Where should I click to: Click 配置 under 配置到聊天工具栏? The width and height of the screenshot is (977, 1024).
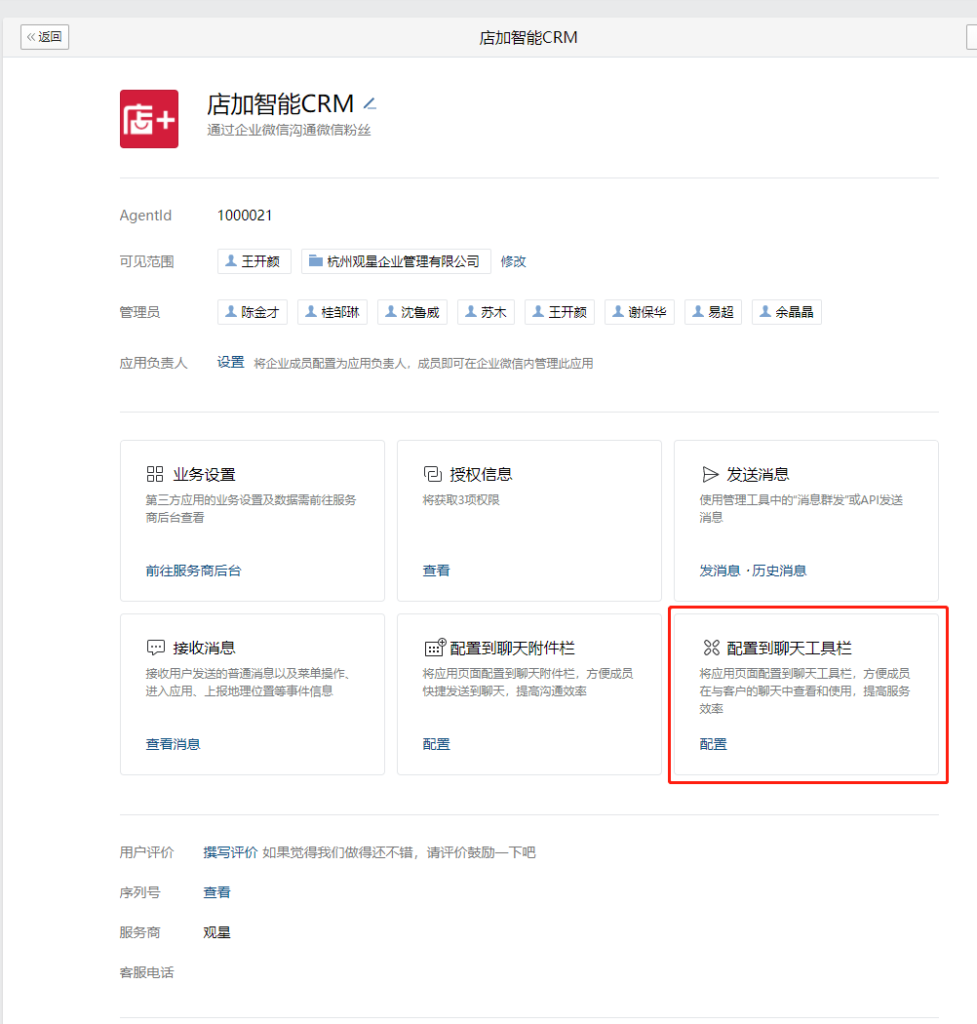click(x=713, y=744)
